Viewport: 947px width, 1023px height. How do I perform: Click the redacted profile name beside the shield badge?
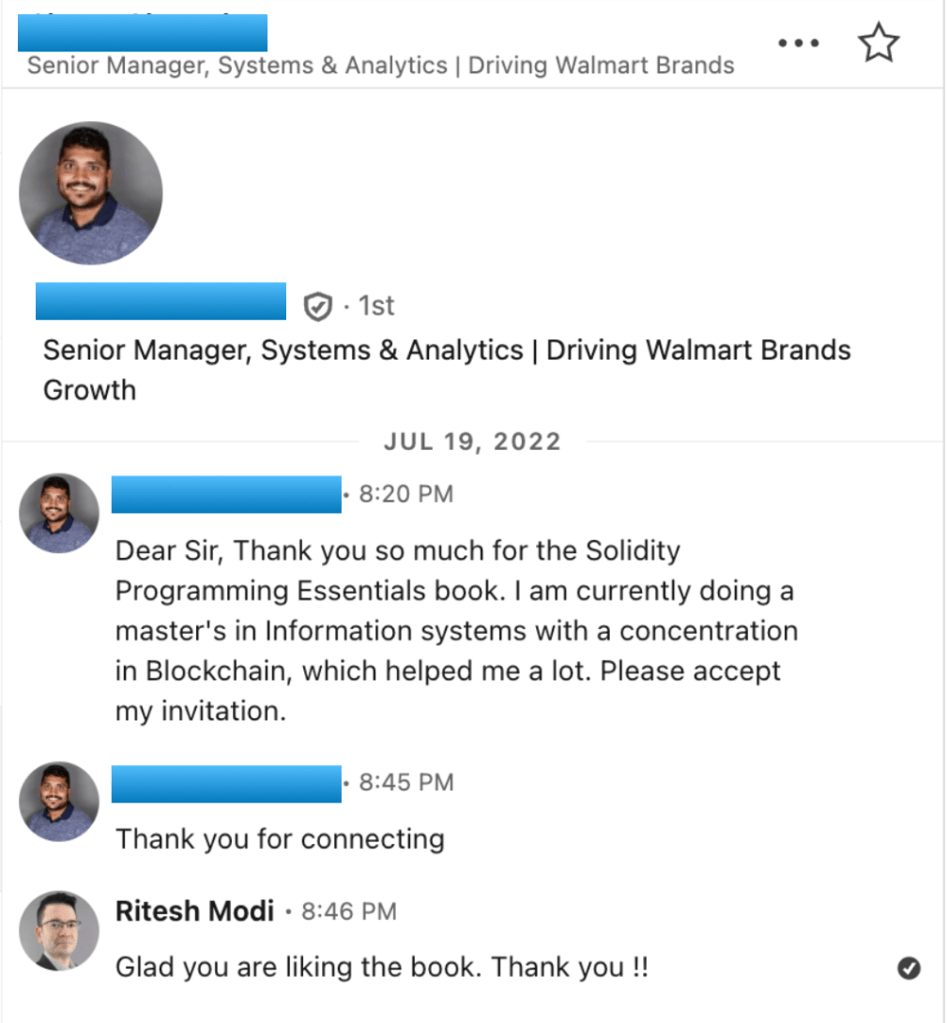click(x=160, y=301)
